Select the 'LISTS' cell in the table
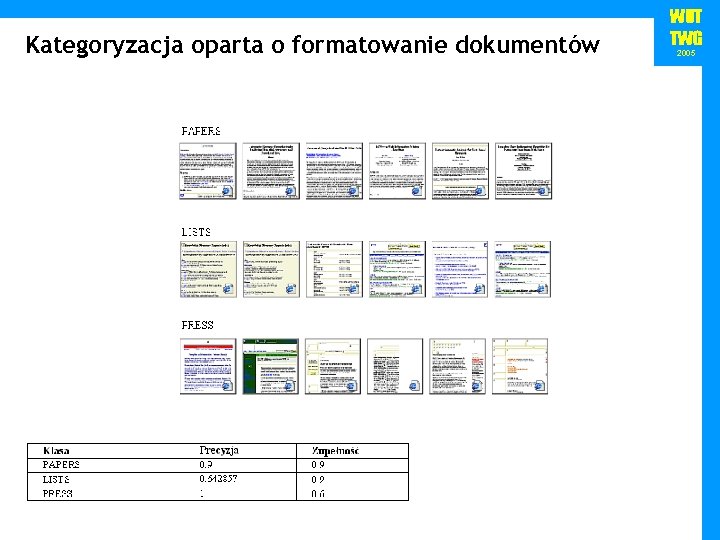 [x=56, y=479]
